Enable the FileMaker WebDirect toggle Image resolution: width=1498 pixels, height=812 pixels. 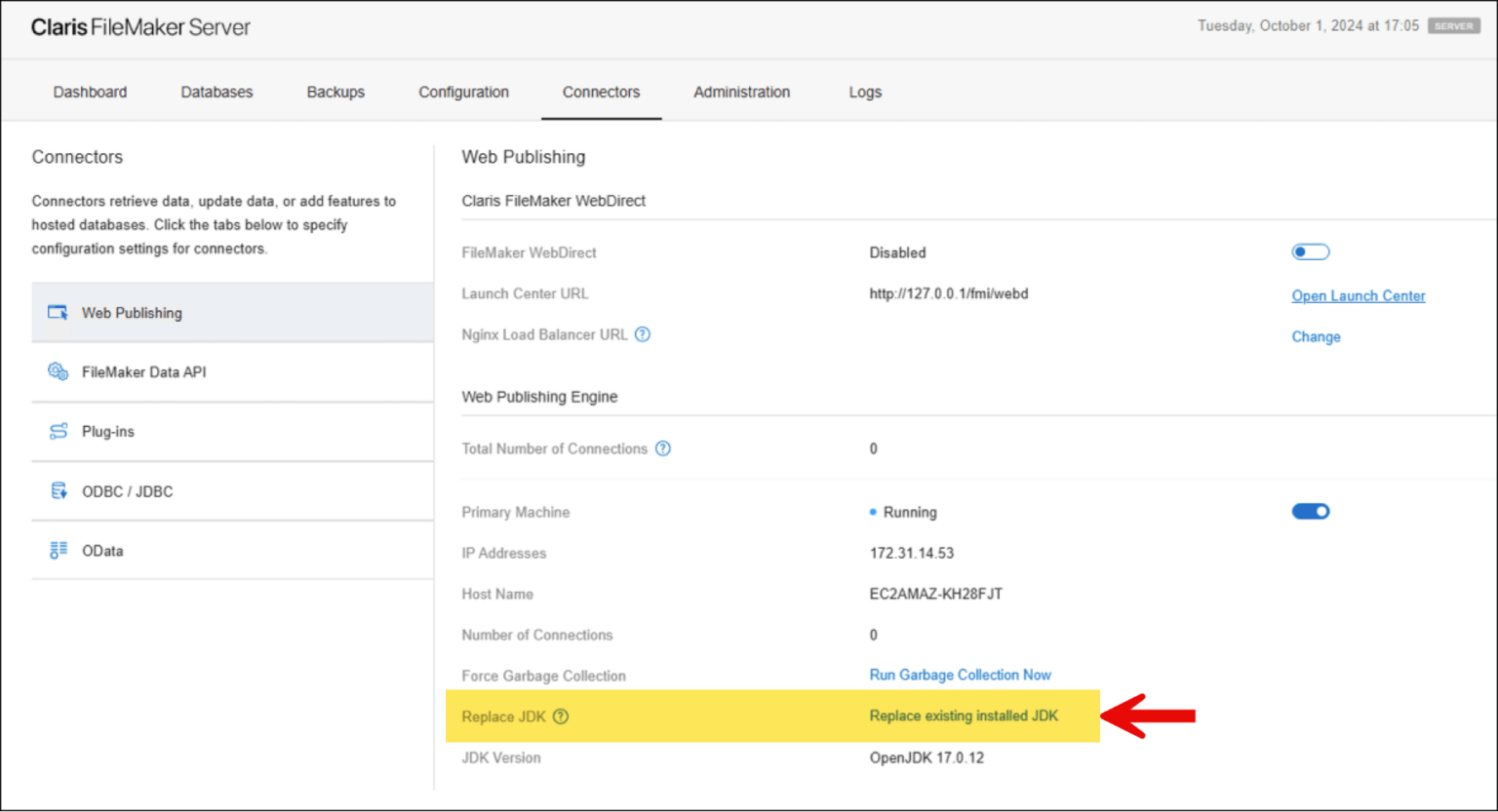pos(1310,251)
